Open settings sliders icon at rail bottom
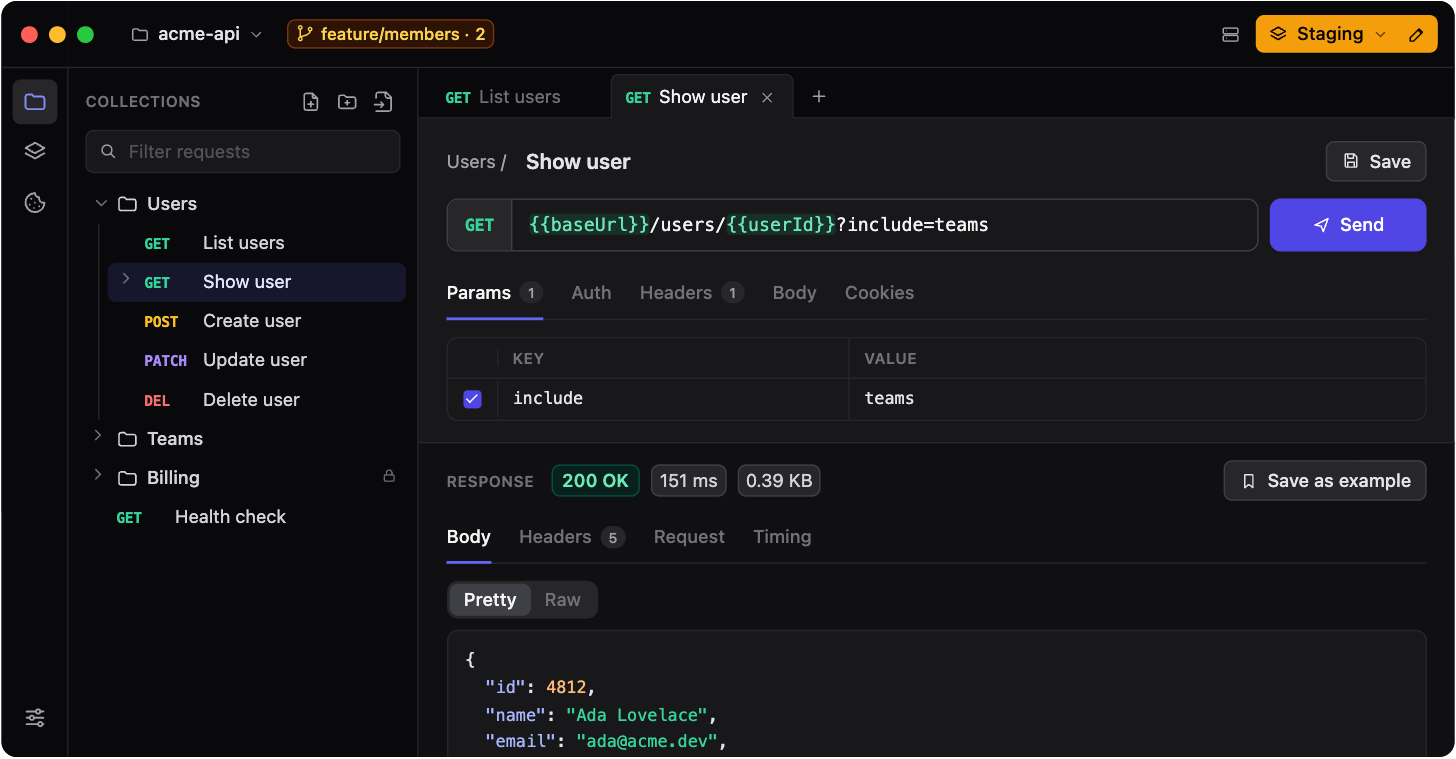Screen dimensions: 1456x759 (x=35, y=717)
